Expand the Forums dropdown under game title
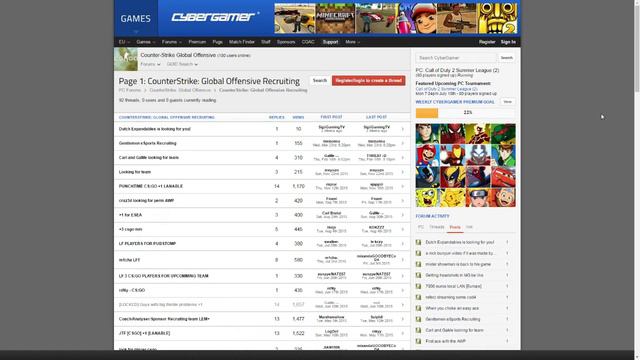The height and width of the screenshot is (360, 640). (x=150, y=64)
